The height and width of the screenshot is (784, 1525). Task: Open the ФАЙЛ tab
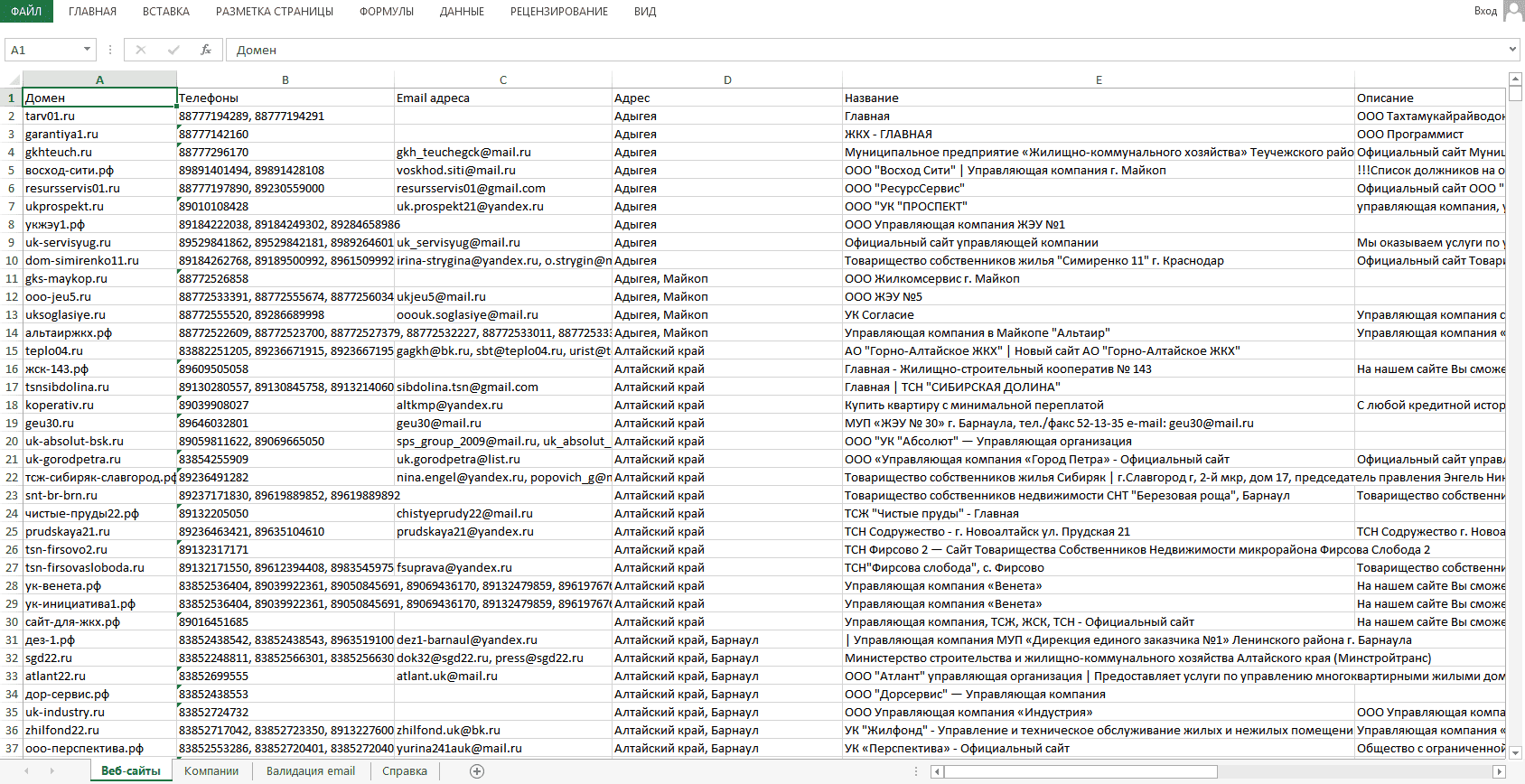coord(26,11)
